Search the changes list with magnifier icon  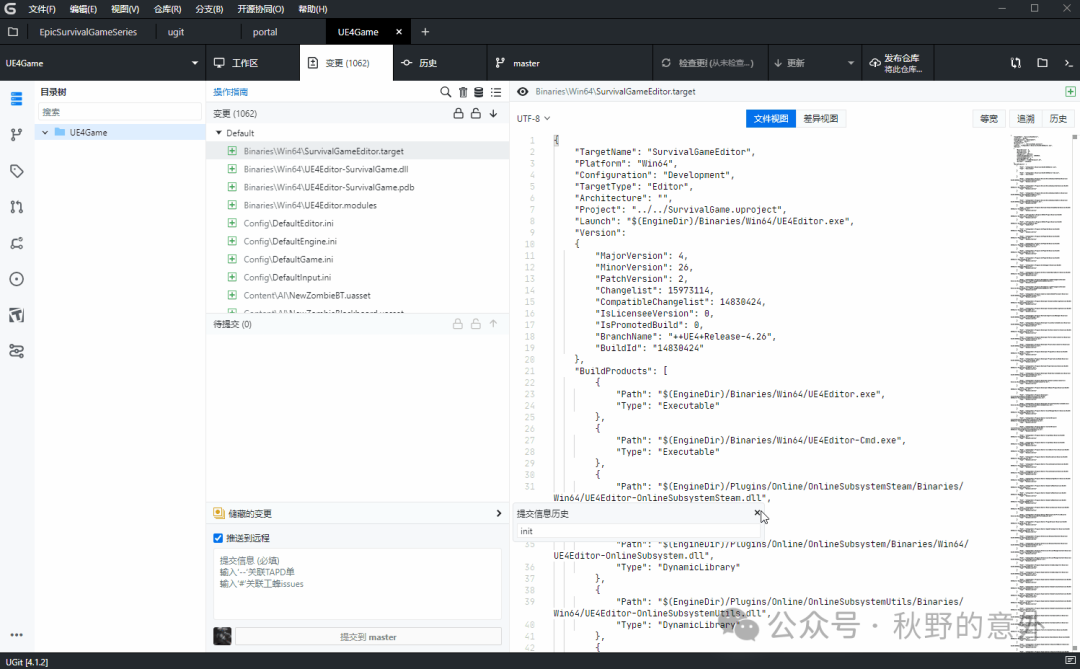(446, 92)
